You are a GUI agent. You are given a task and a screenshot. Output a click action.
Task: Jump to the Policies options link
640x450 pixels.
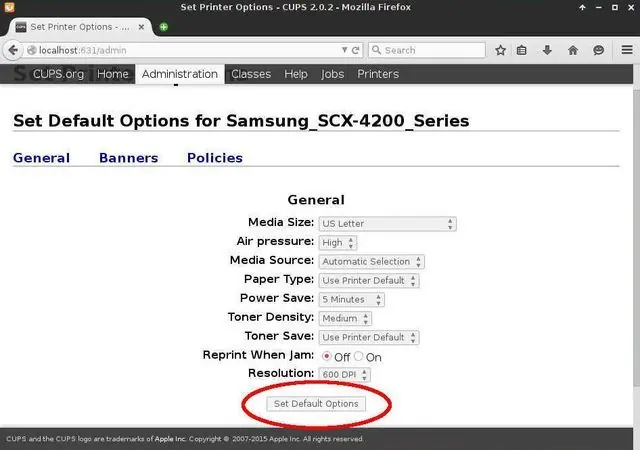[x=215, y=158]
